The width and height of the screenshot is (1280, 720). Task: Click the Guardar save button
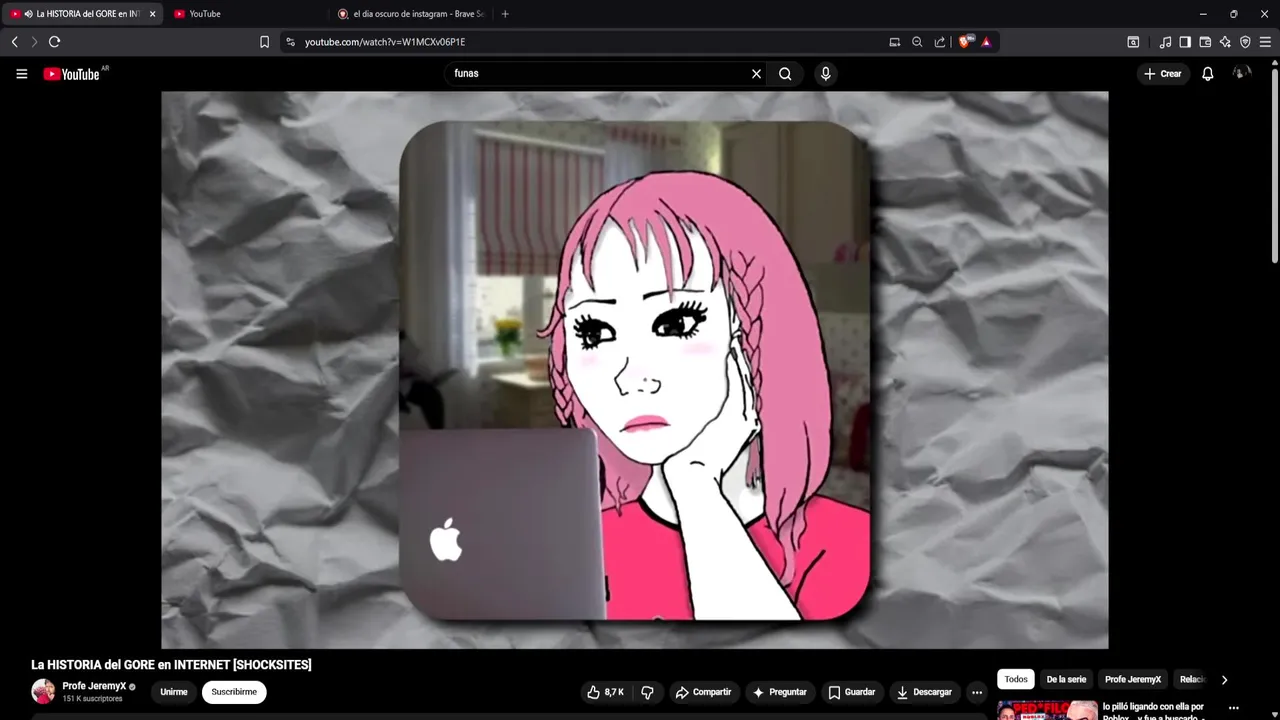click(851, 692)
